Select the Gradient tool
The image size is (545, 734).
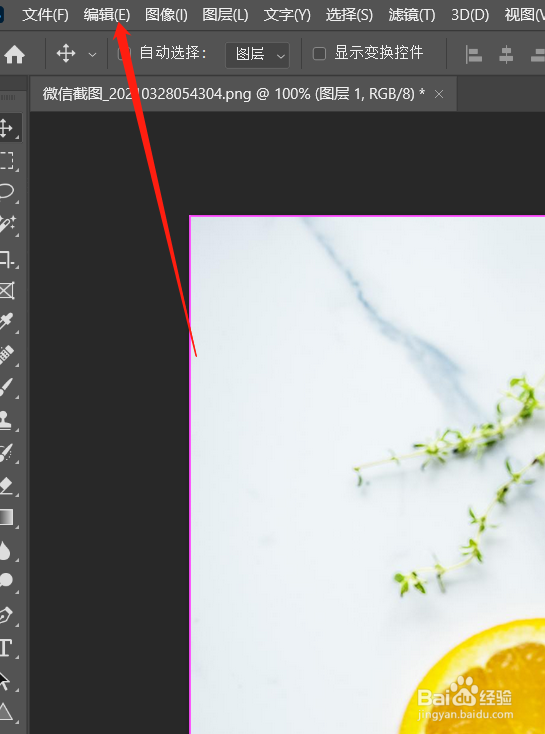[x=6, y=517]
